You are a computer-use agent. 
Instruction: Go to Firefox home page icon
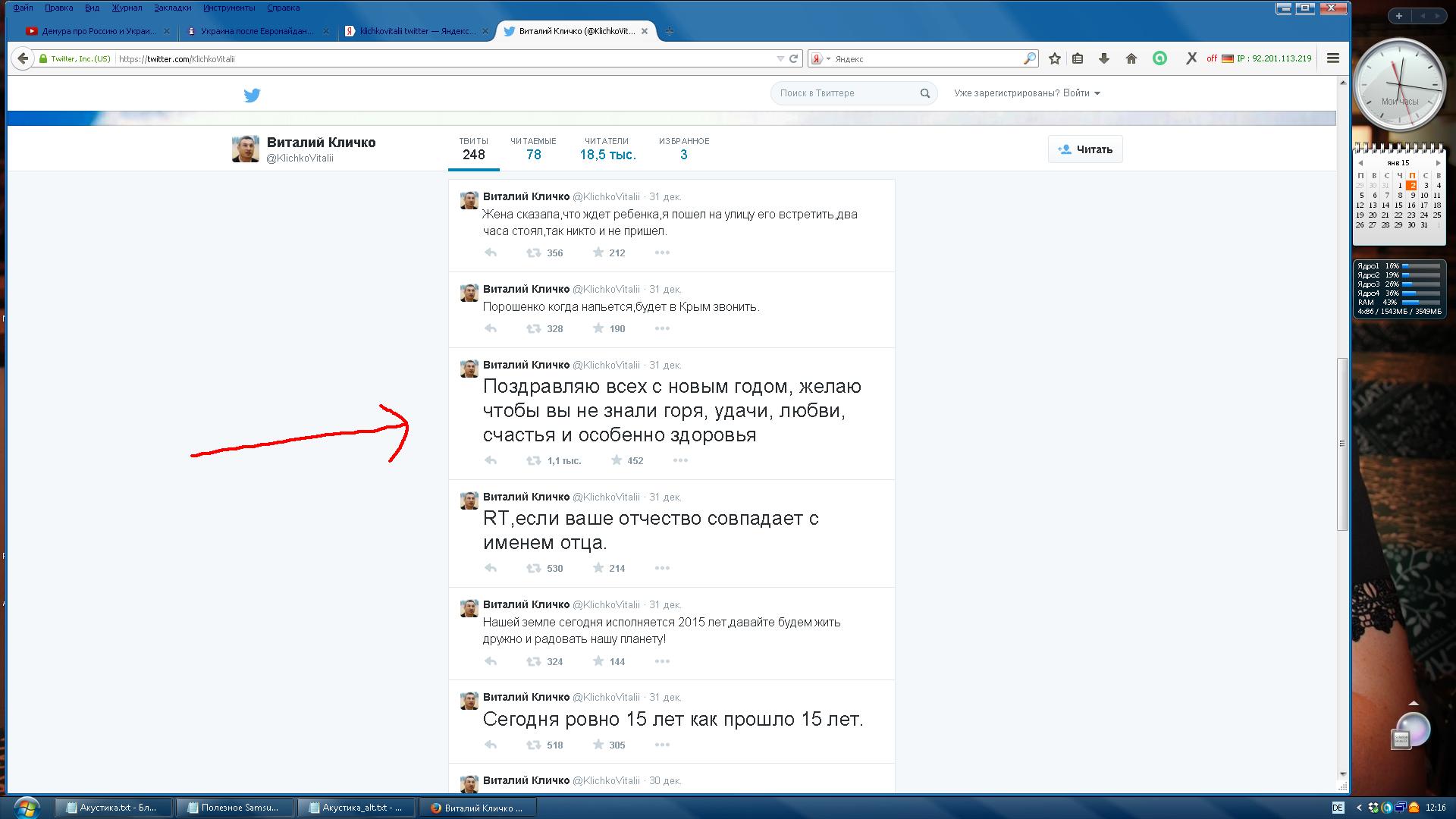[x=1131, y=58]
